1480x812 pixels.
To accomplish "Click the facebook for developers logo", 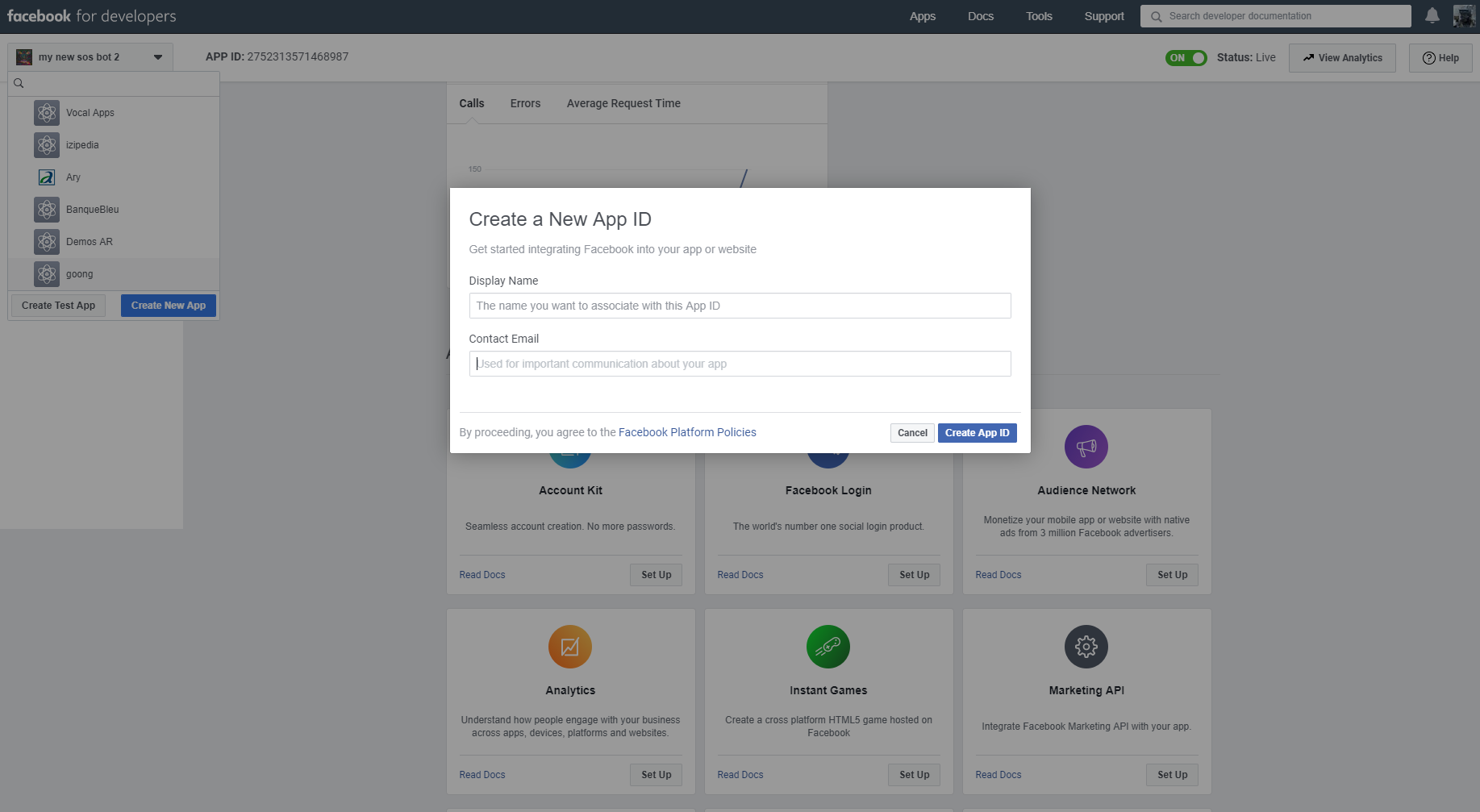I will 91,16.
